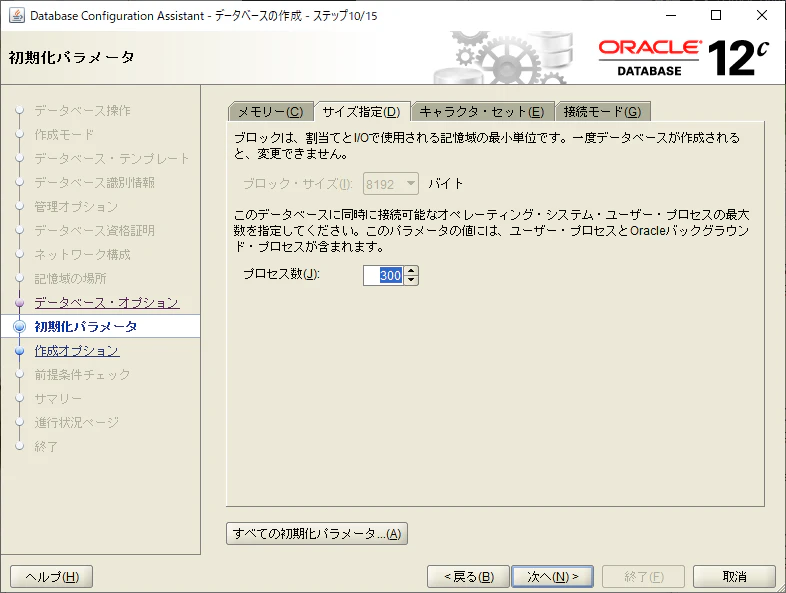Click the 進行状況ページ step text

click(77, 423)
